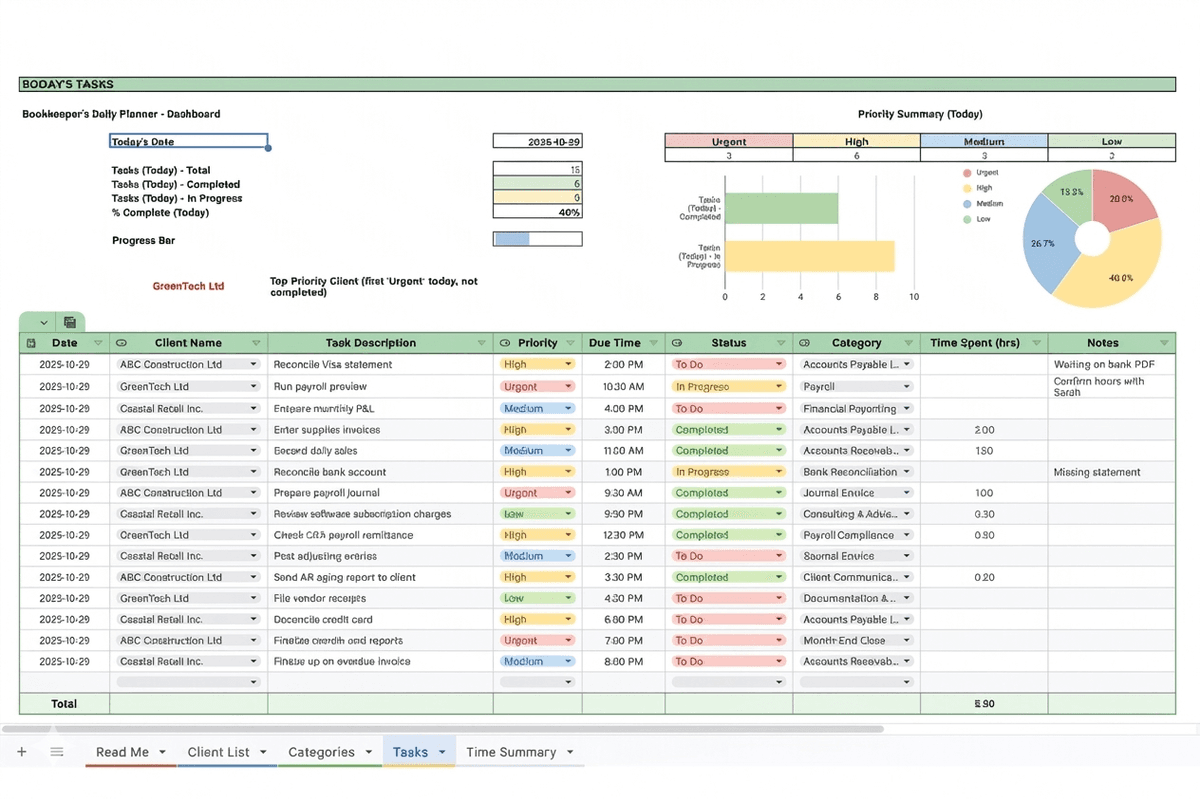Select the 'Record daily sales' task cell
This screenshot has width=1200, height=799.
point(380,451)
